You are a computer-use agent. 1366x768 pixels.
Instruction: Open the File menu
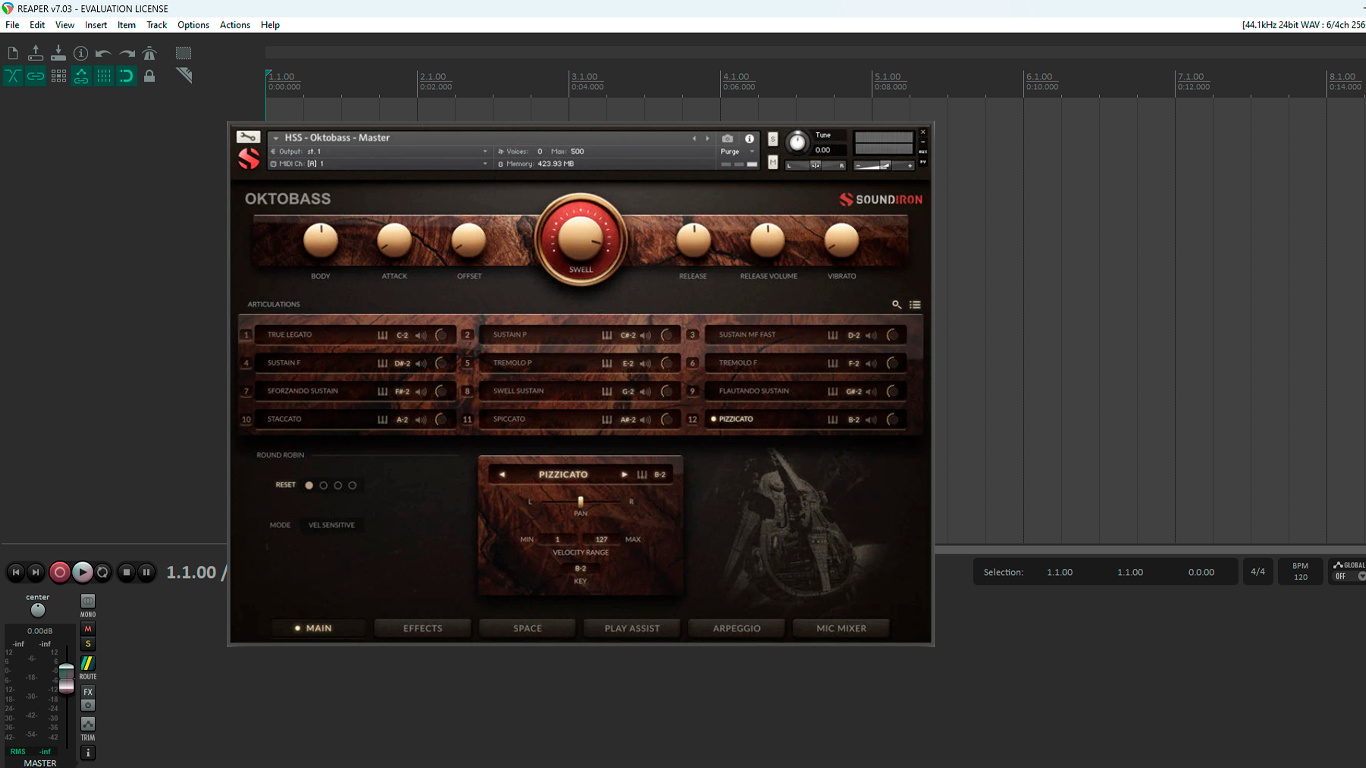click(x=12, y=25)
